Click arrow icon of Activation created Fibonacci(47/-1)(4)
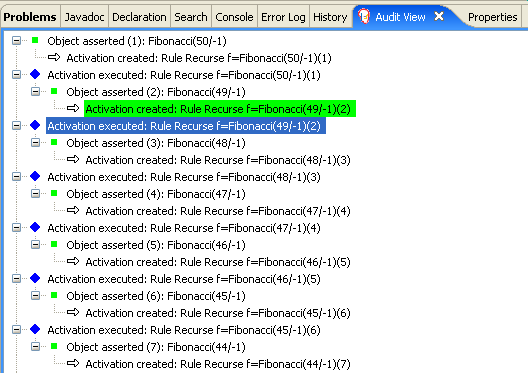528x373 pixels. (73, 210)
